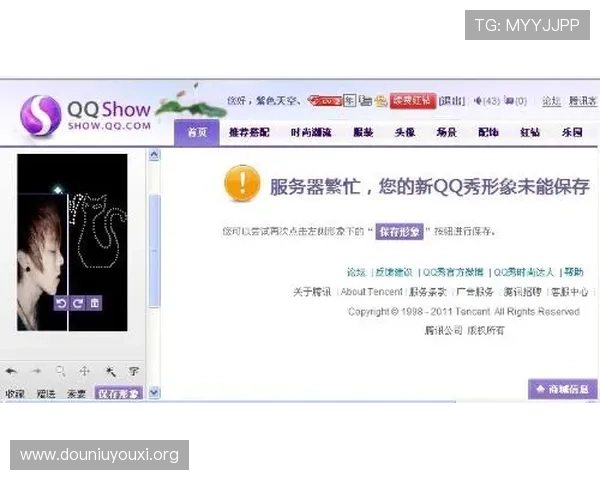Open the 关于腾讯 link
The width and height of the screenshot is (600, 480).
point(312,292)
